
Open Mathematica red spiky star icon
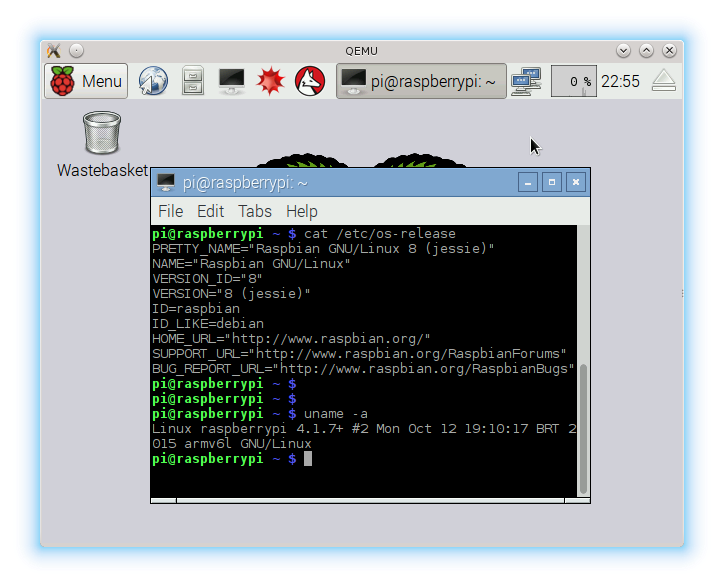point(271,81)
